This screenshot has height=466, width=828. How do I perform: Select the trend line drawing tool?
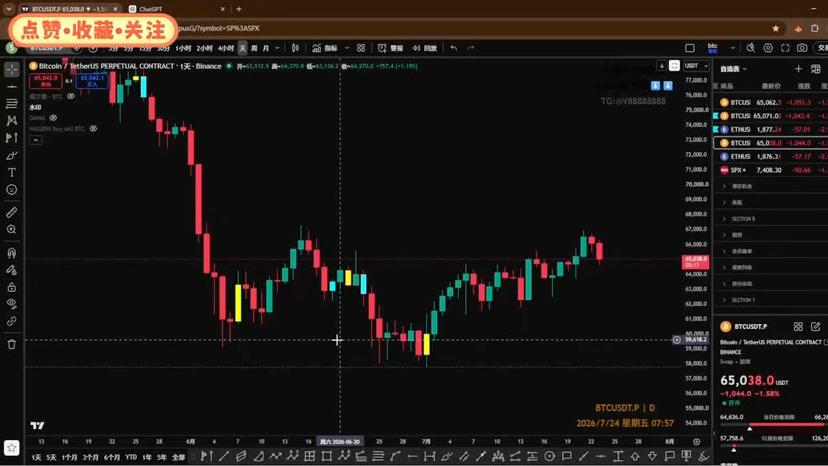click(x=12, y=87)
